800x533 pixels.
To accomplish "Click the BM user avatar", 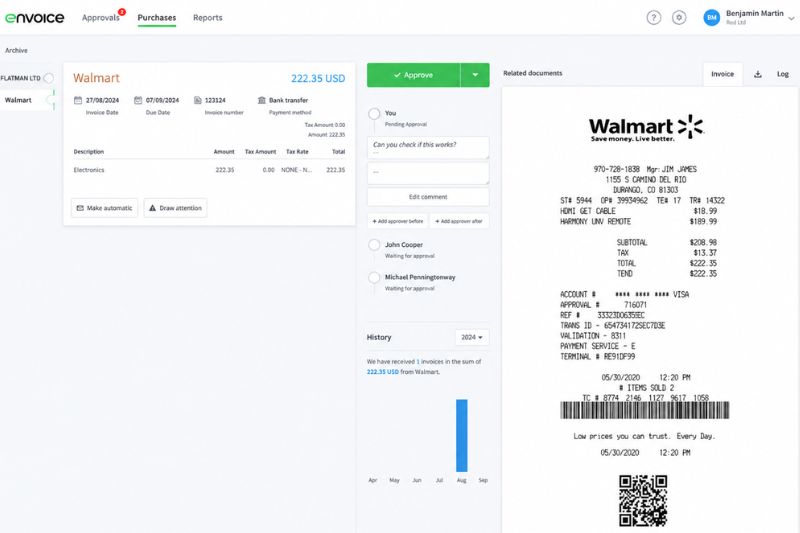I will point(711,18).
